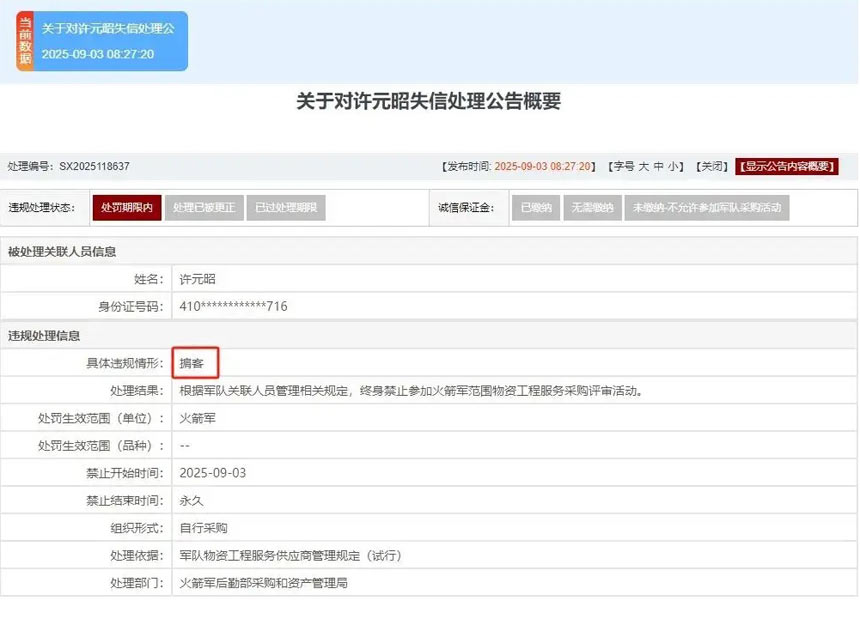
Task: Click the 显示公告内容概要 button
Action: (786, 166)
